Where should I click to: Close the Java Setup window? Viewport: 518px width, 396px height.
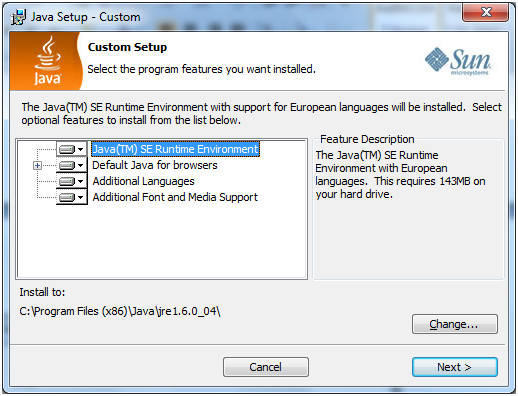[485, 12]
